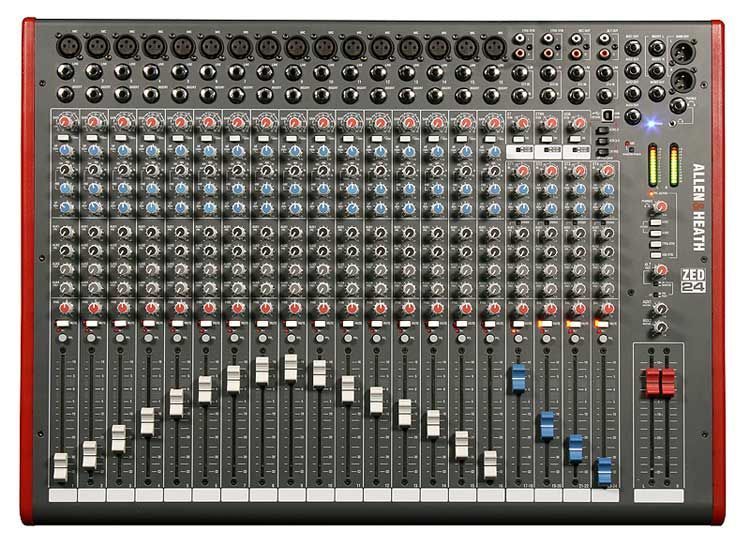Screen dimensions: 750x547
Task: Click the Allen & Heath brand logo
Action: click(x=698, y=207)
